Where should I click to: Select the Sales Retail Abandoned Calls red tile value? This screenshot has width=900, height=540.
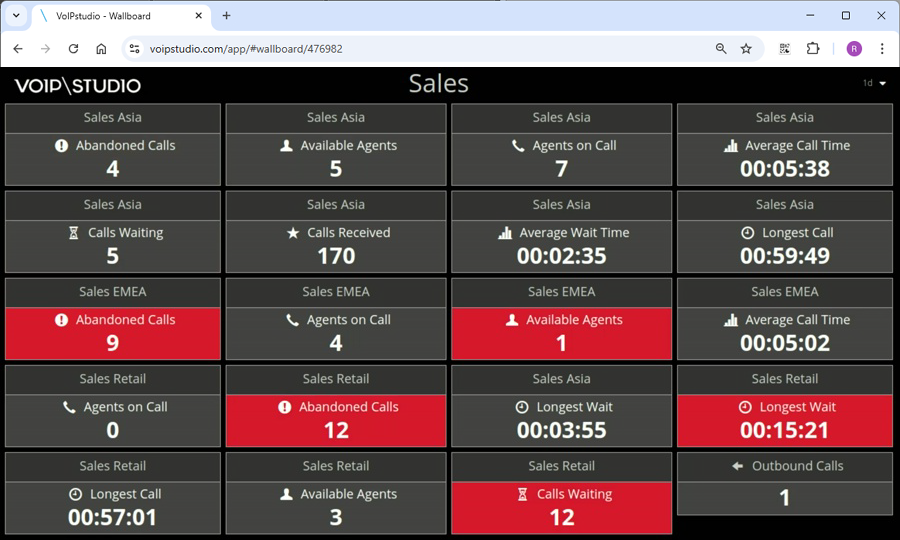(336, 431)
